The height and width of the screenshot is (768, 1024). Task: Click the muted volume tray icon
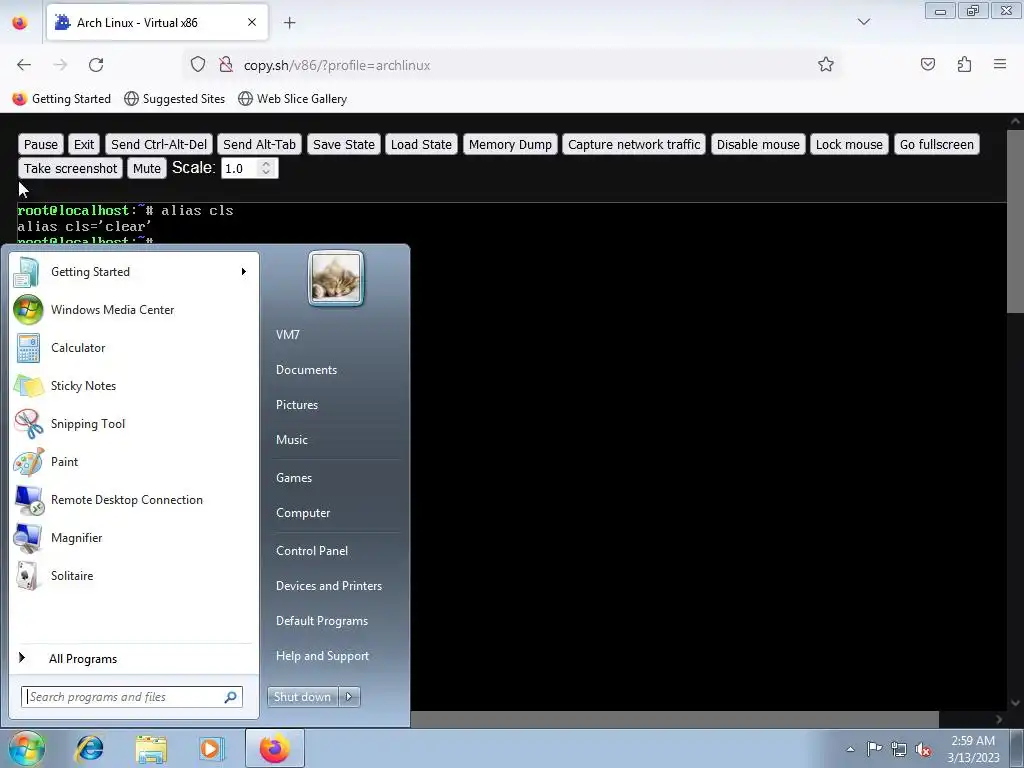coord(923,749)
